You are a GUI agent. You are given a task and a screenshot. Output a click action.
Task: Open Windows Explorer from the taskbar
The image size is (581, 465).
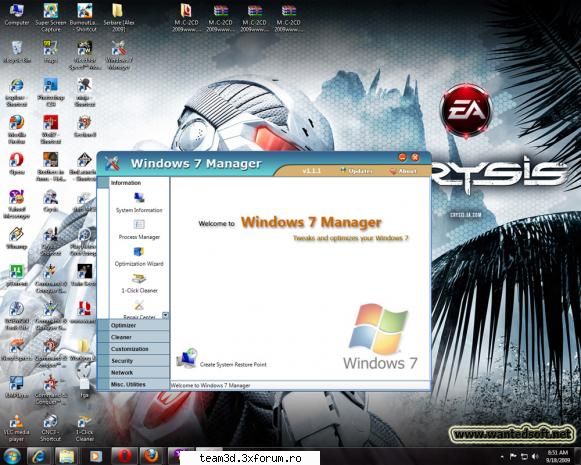[67, 456]
